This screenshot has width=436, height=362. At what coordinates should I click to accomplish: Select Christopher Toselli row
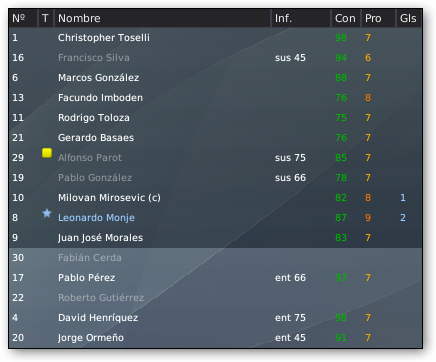[215, 38]
